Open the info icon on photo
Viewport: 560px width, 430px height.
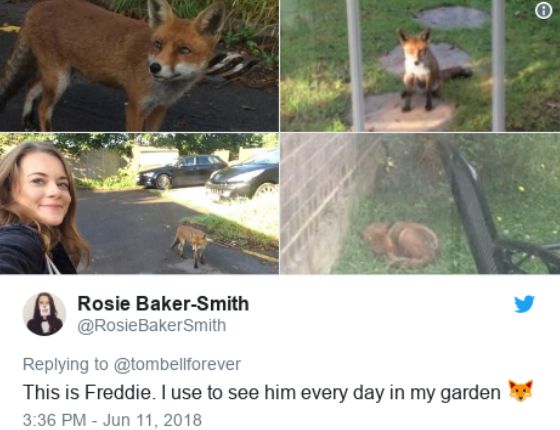point(544,11)
